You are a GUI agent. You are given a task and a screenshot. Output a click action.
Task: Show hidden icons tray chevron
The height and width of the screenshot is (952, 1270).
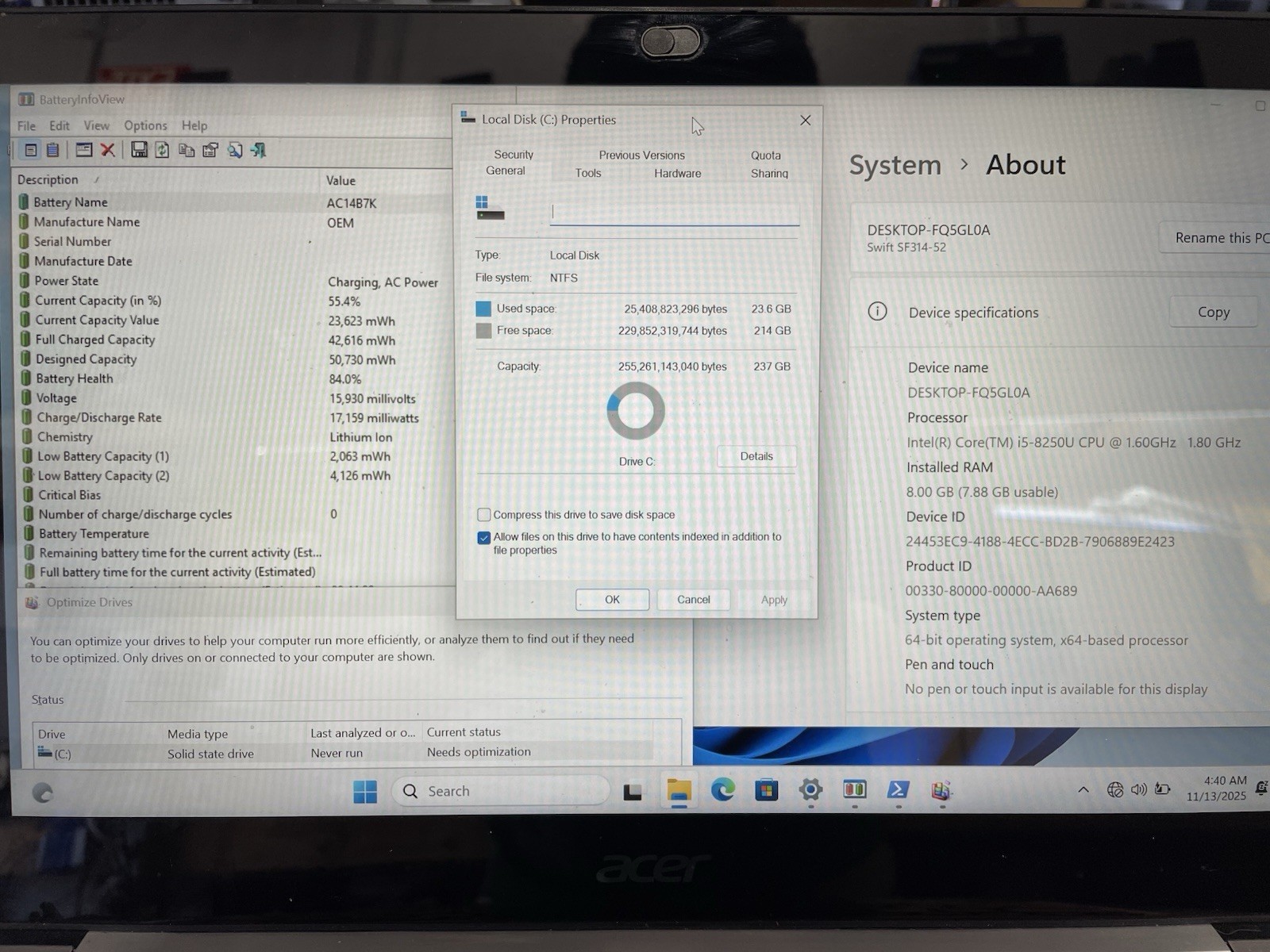tap(1083, 790)
